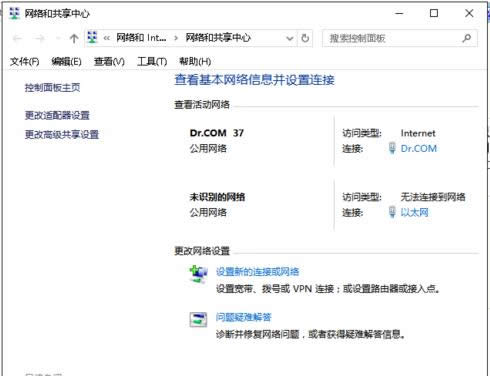The height and width of the screenshot is (376, 490).
Task: Click the 网络和 Int... breadcrumb
Action: click(141, 38)
